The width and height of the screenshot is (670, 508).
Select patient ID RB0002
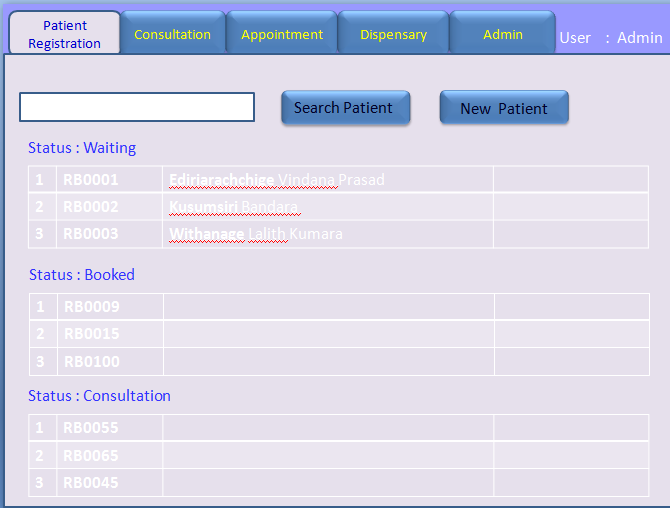pos(91,207)
